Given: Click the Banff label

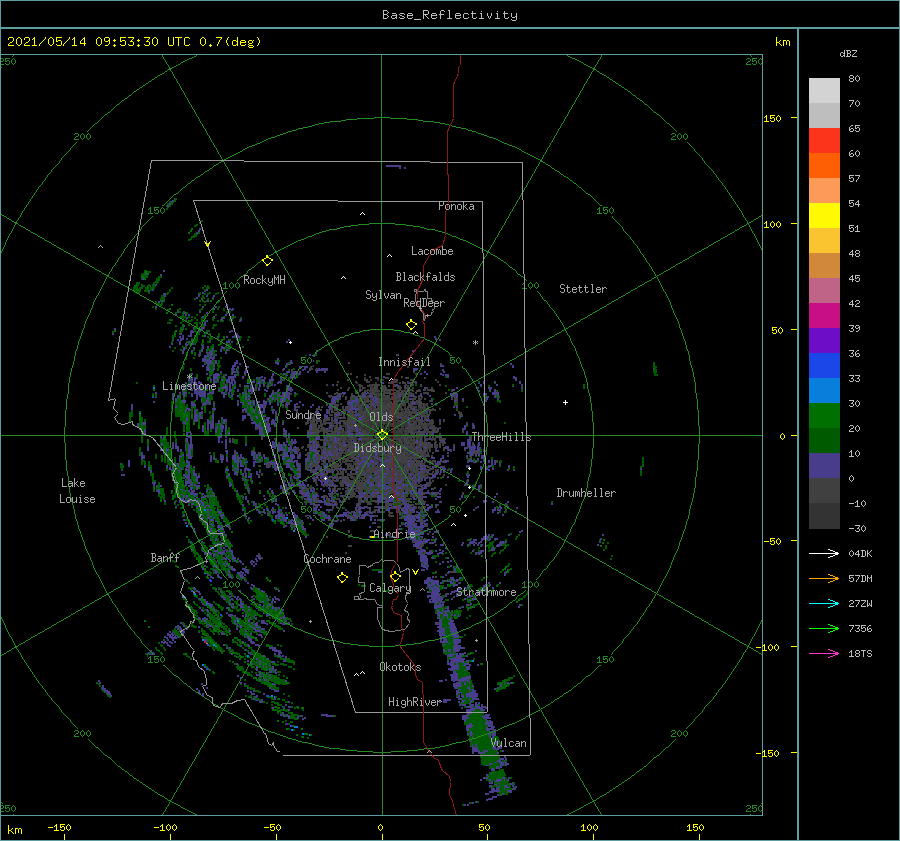Looking at the screenshot, I should tap(165, 557).
